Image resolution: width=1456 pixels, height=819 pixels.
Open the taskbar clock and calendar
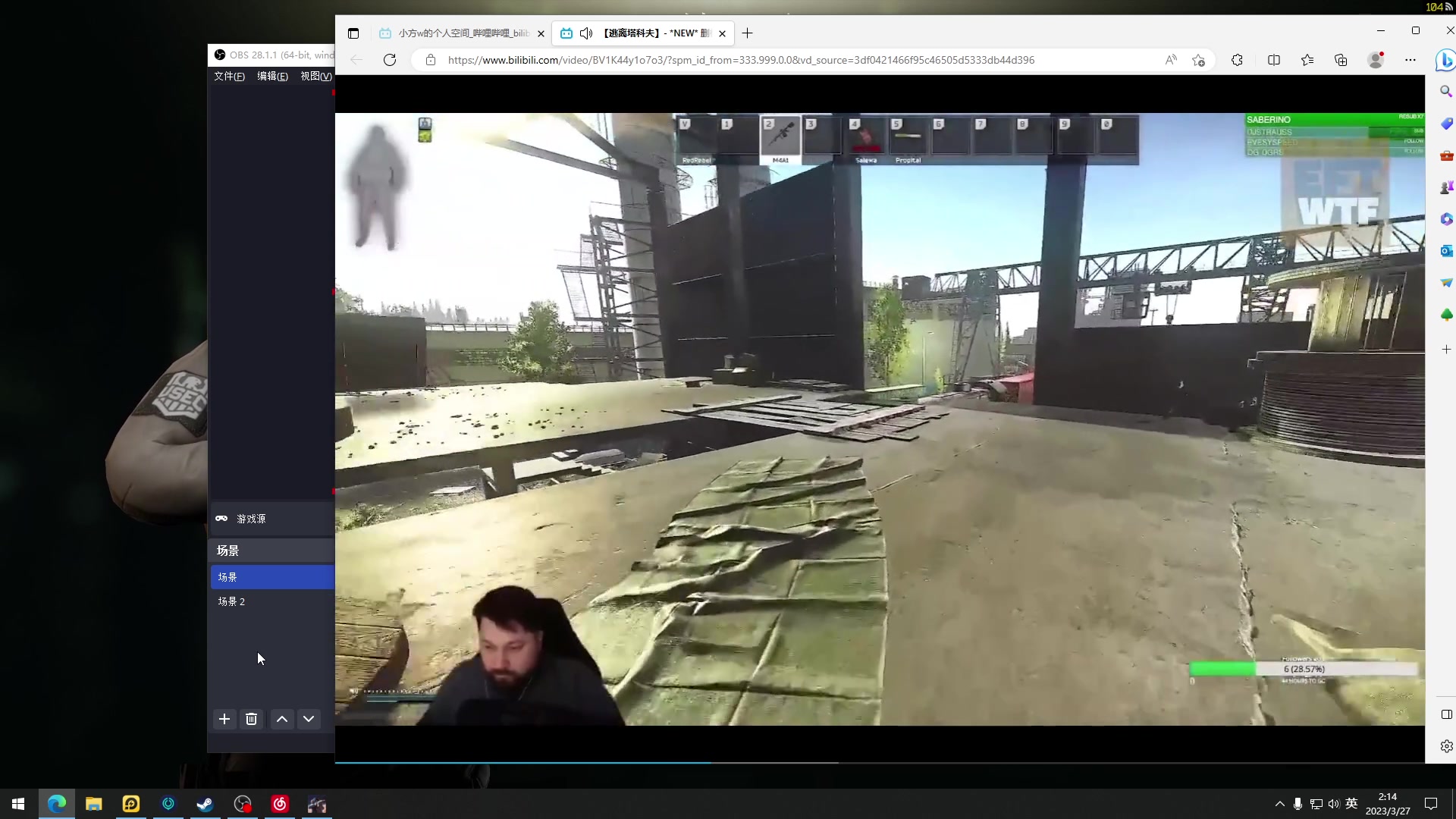tap(1388, 804)
